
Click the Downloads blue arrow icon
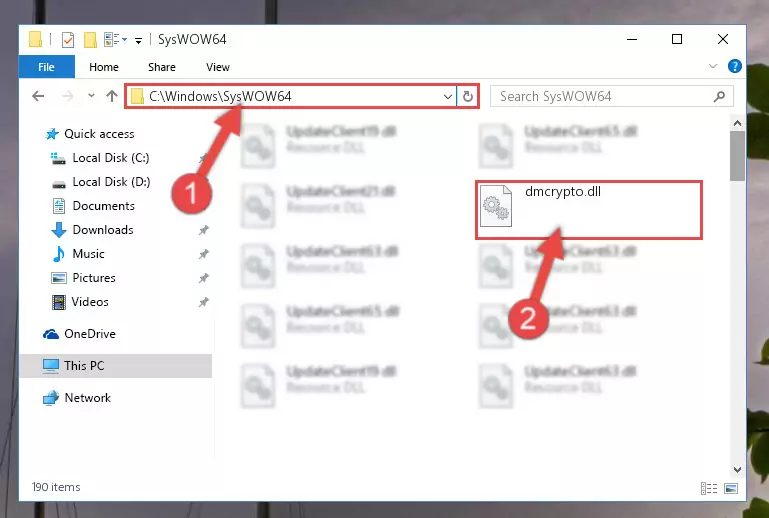[59, 230]
